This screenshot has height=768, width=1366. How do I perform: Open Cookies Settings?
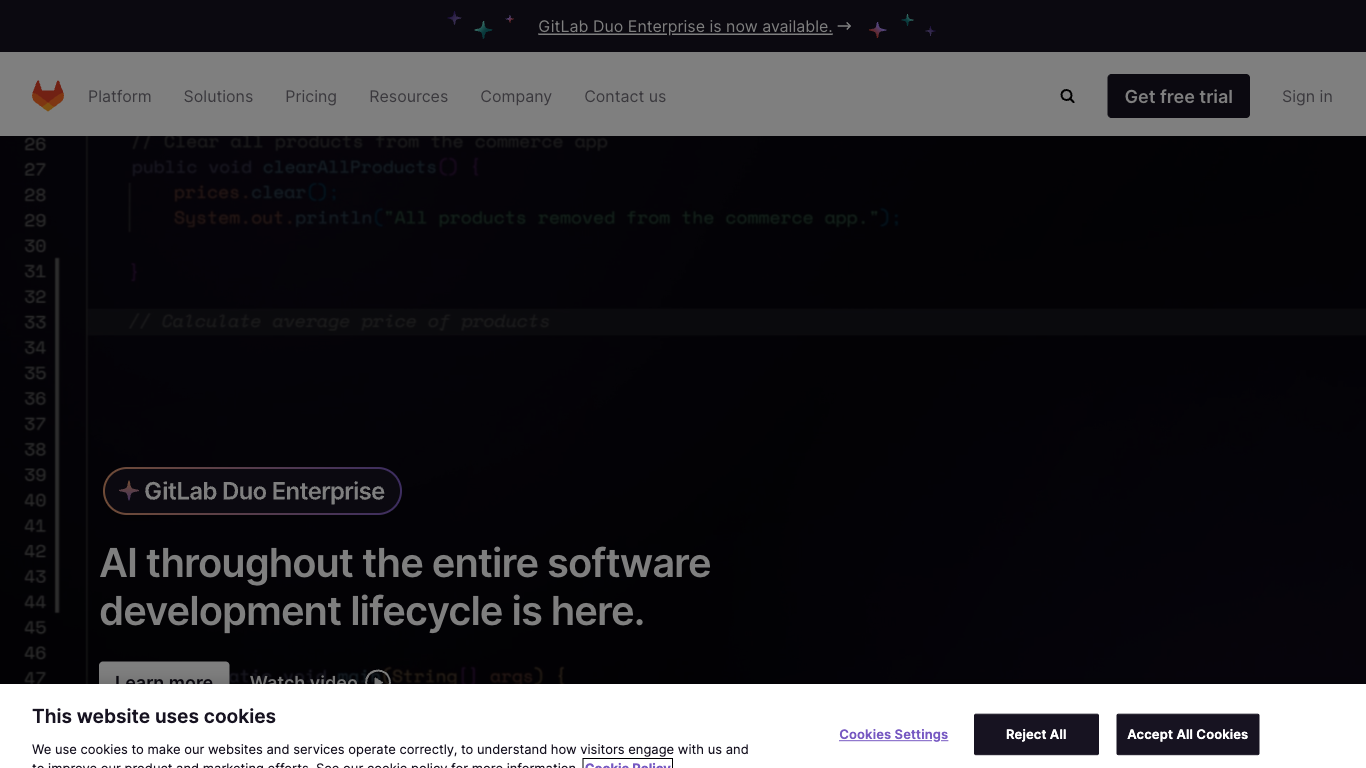[x=893, y=734]
